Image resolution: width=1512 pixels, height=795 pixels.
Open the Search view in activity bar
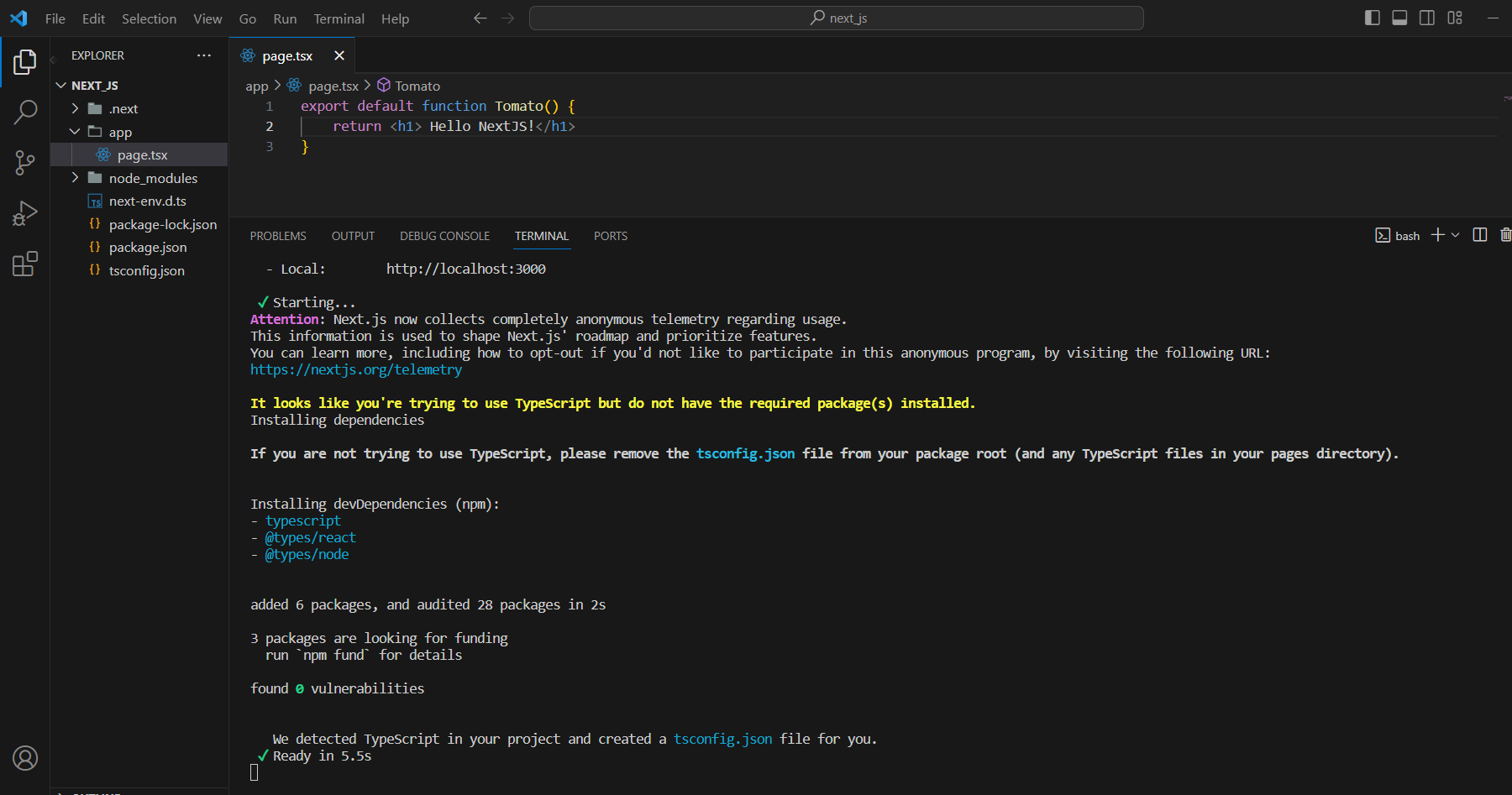tap(25, 112)
